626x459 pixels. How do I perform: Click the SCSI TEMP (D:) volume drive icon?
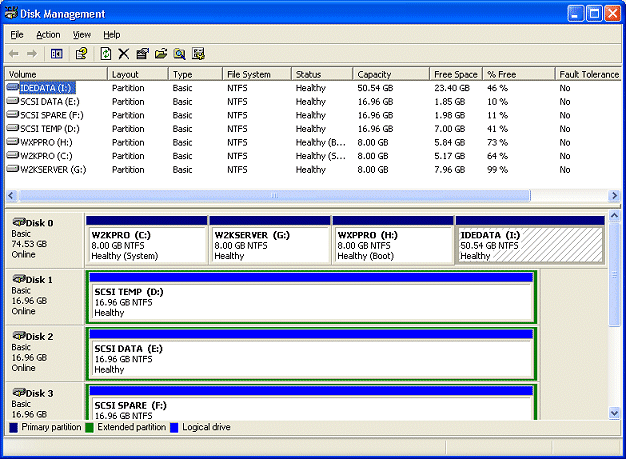click(13, 128)
